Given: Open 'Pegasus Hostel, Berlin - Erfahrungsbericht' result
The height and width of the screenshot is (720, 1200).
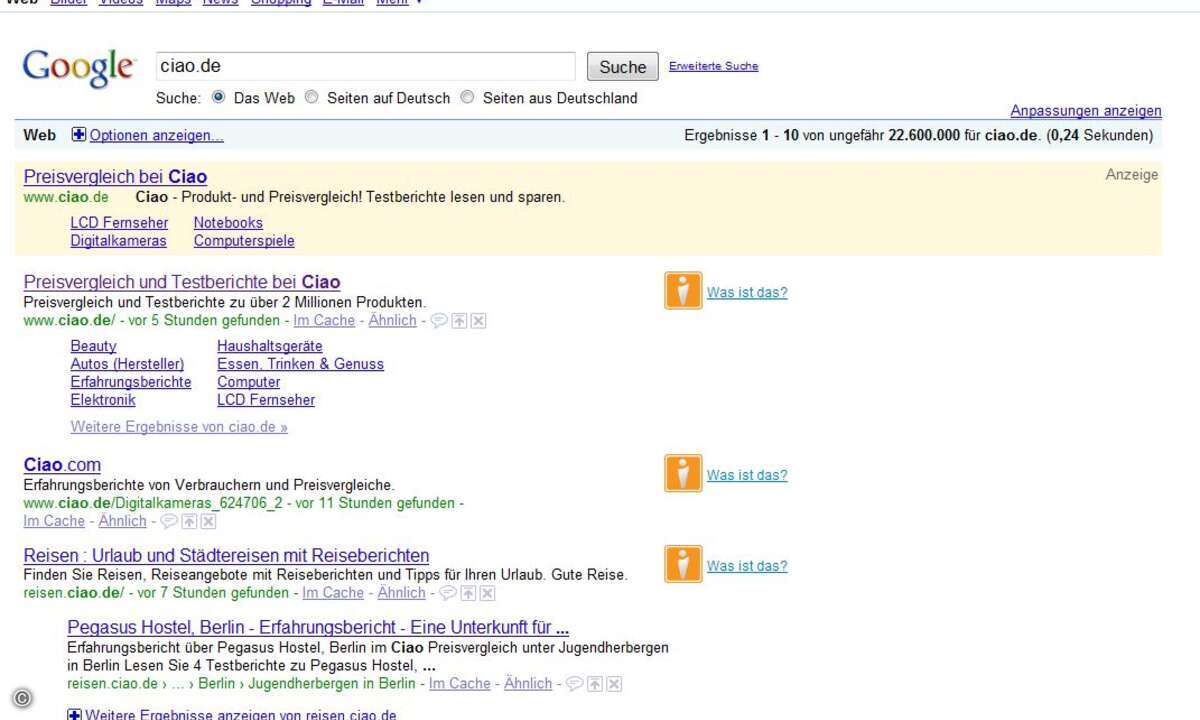Looking at the screenshot, I should click(x=318, y=628).
